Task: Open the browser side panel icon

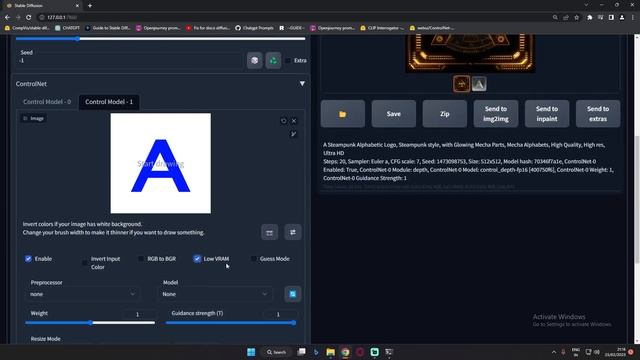Action: point(611,18)
